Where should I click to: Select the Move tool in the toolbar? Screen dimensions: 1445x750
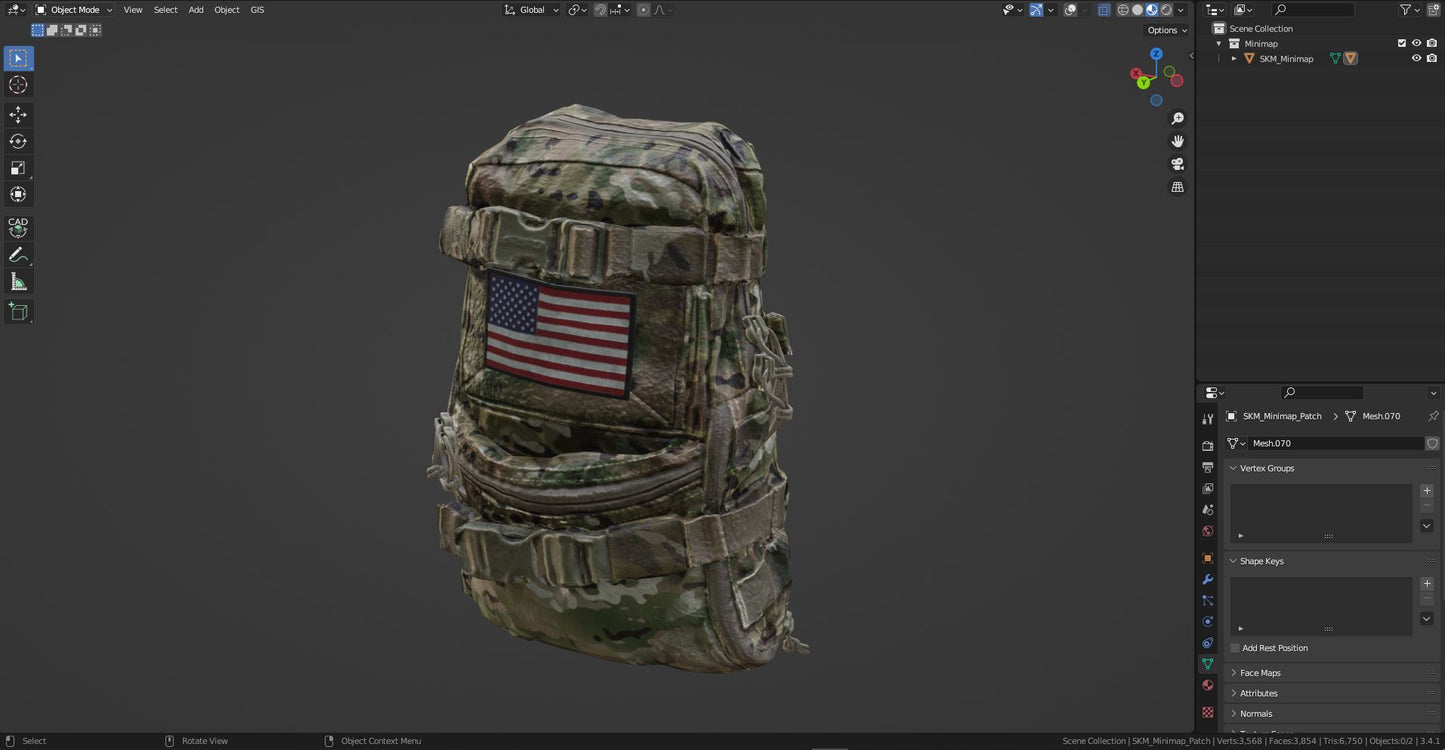[x=18, y=115]
